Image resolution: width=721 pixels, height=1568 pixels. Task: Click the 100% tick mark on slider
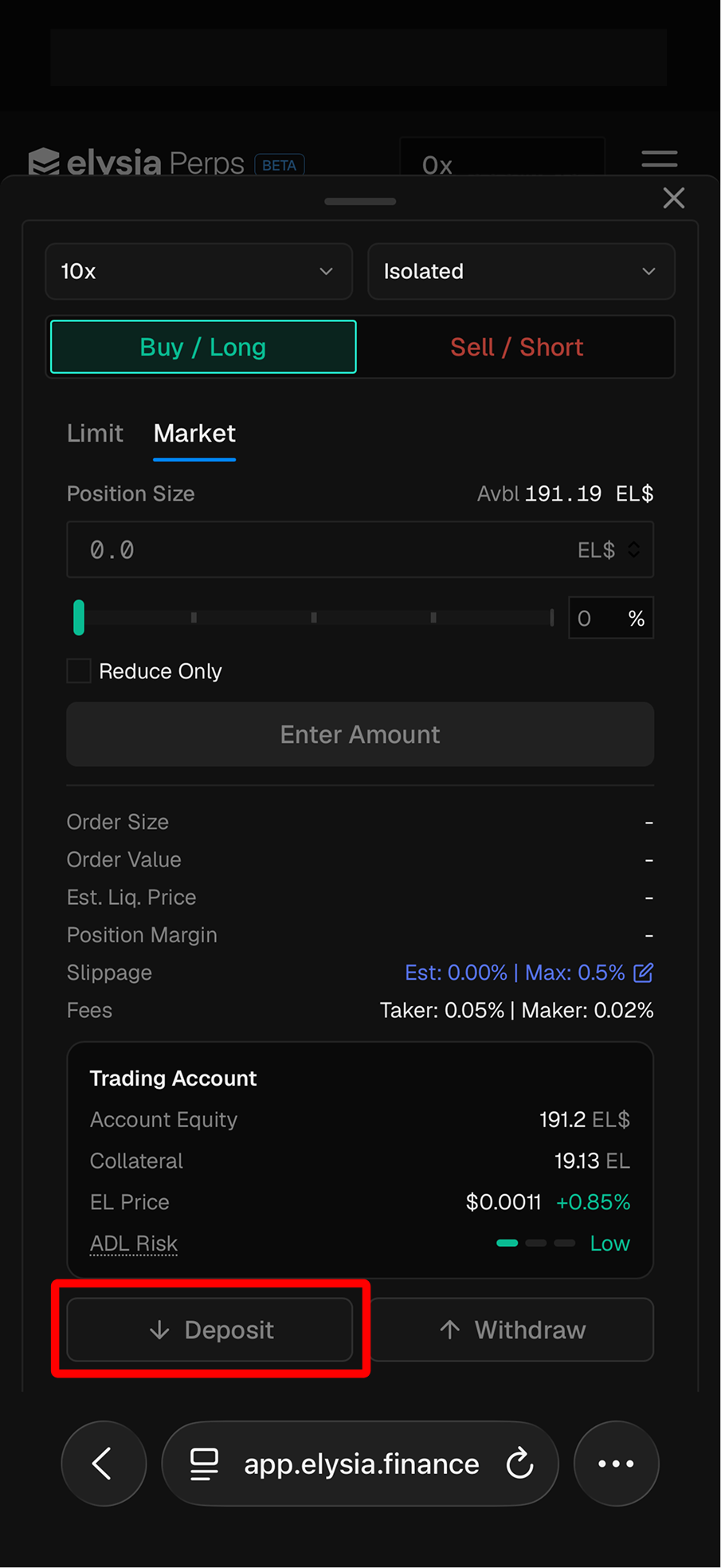click(x=551, y=618)
